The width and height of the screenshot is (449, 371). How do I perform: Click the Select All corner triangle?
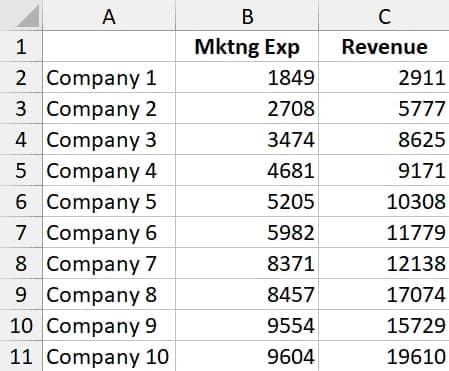(x=28, y=16)
